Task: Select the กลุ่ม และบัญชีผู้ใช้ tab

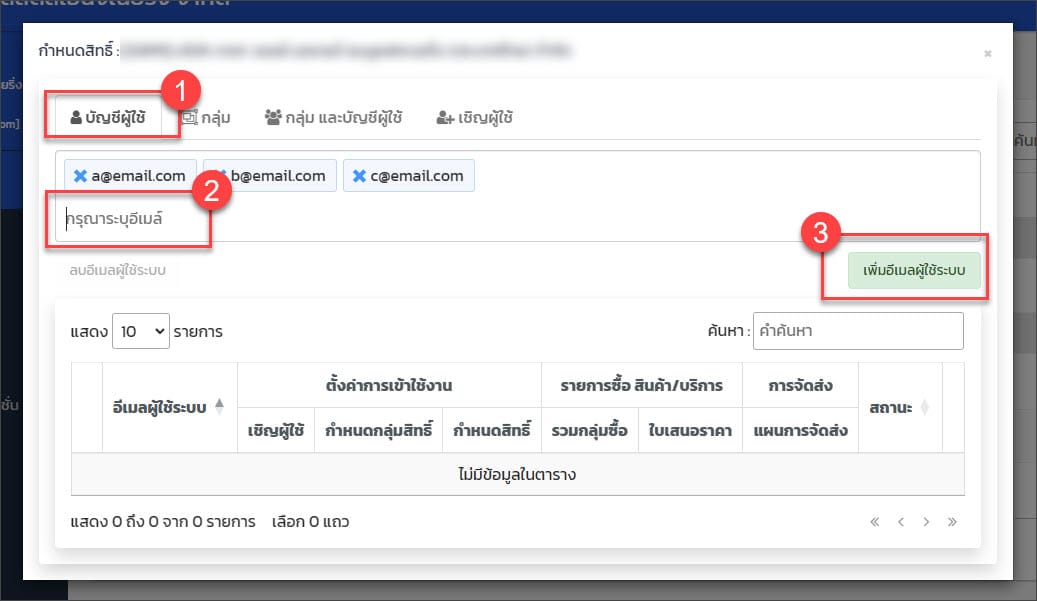Action: point(333,118)
